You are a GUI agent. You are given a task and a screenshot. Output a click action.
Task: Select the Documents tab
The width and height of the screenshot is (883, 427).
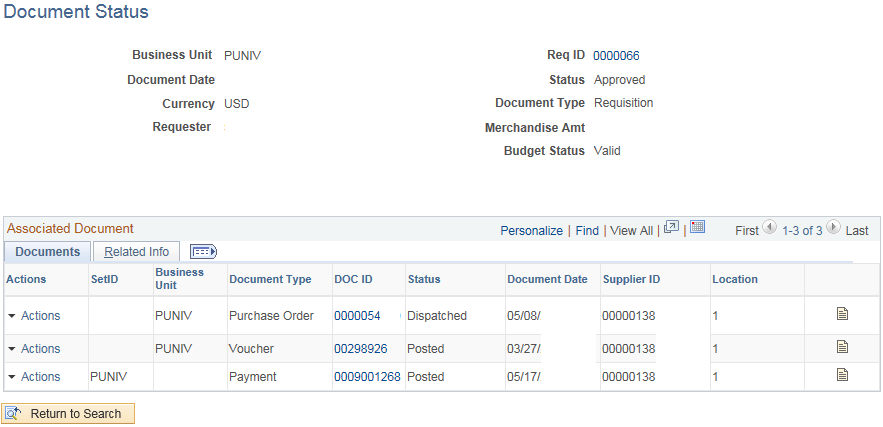(x=48, y=252)
